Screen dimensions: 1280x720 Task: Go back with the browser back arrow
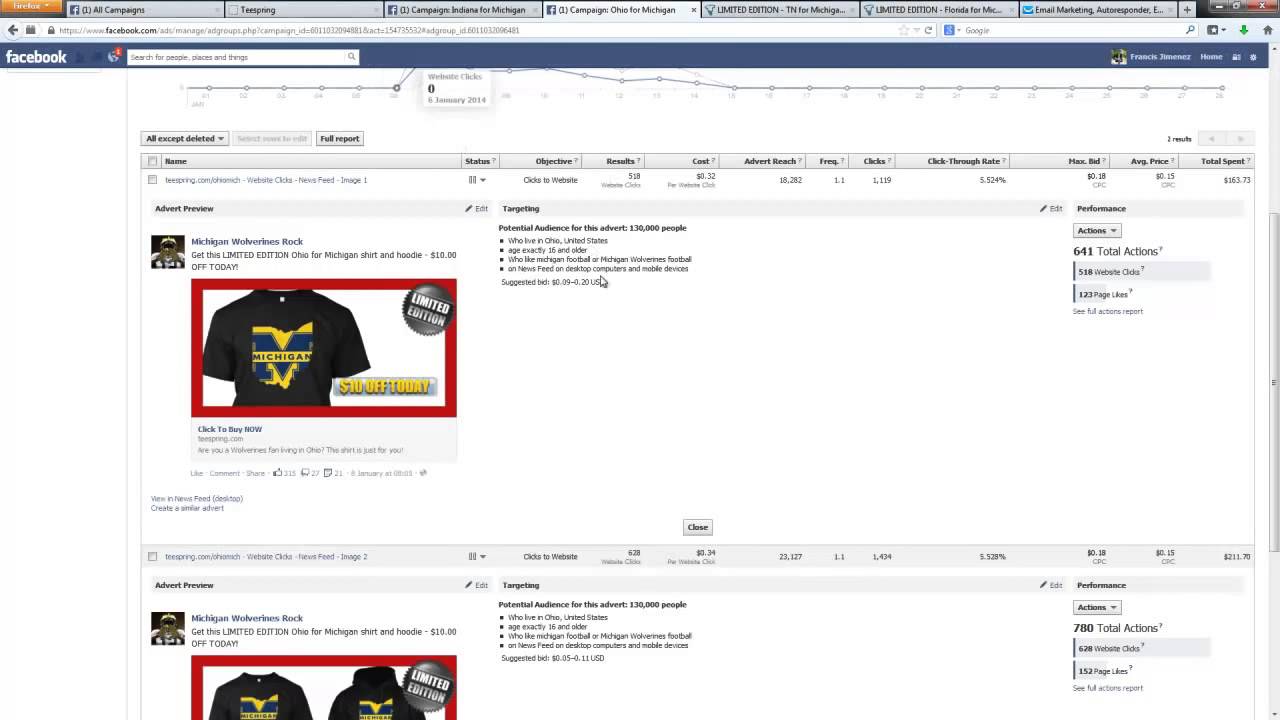pyautogui.click(x=14, y=30)
